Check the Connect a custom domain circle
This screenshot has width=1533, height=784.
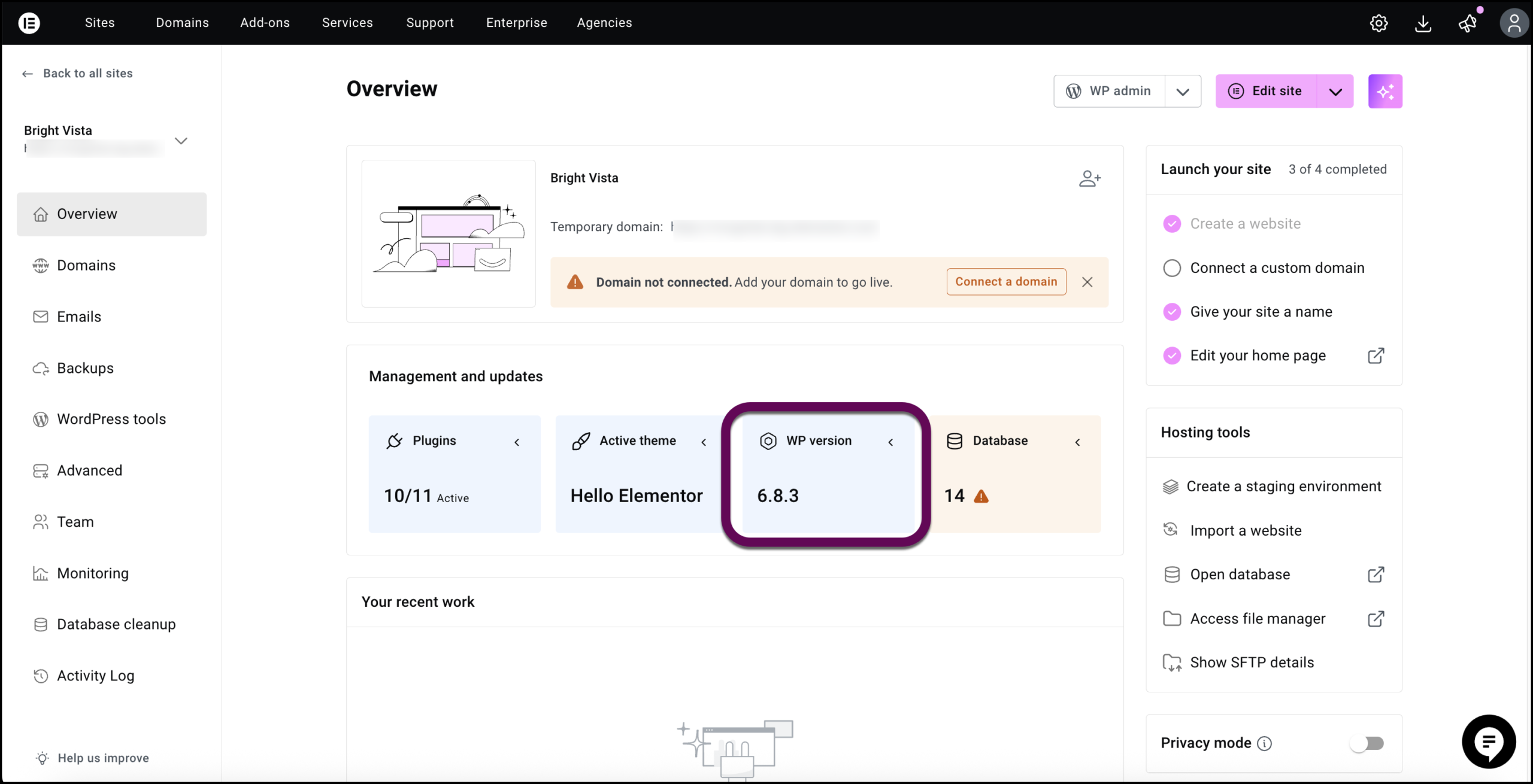1171,268
